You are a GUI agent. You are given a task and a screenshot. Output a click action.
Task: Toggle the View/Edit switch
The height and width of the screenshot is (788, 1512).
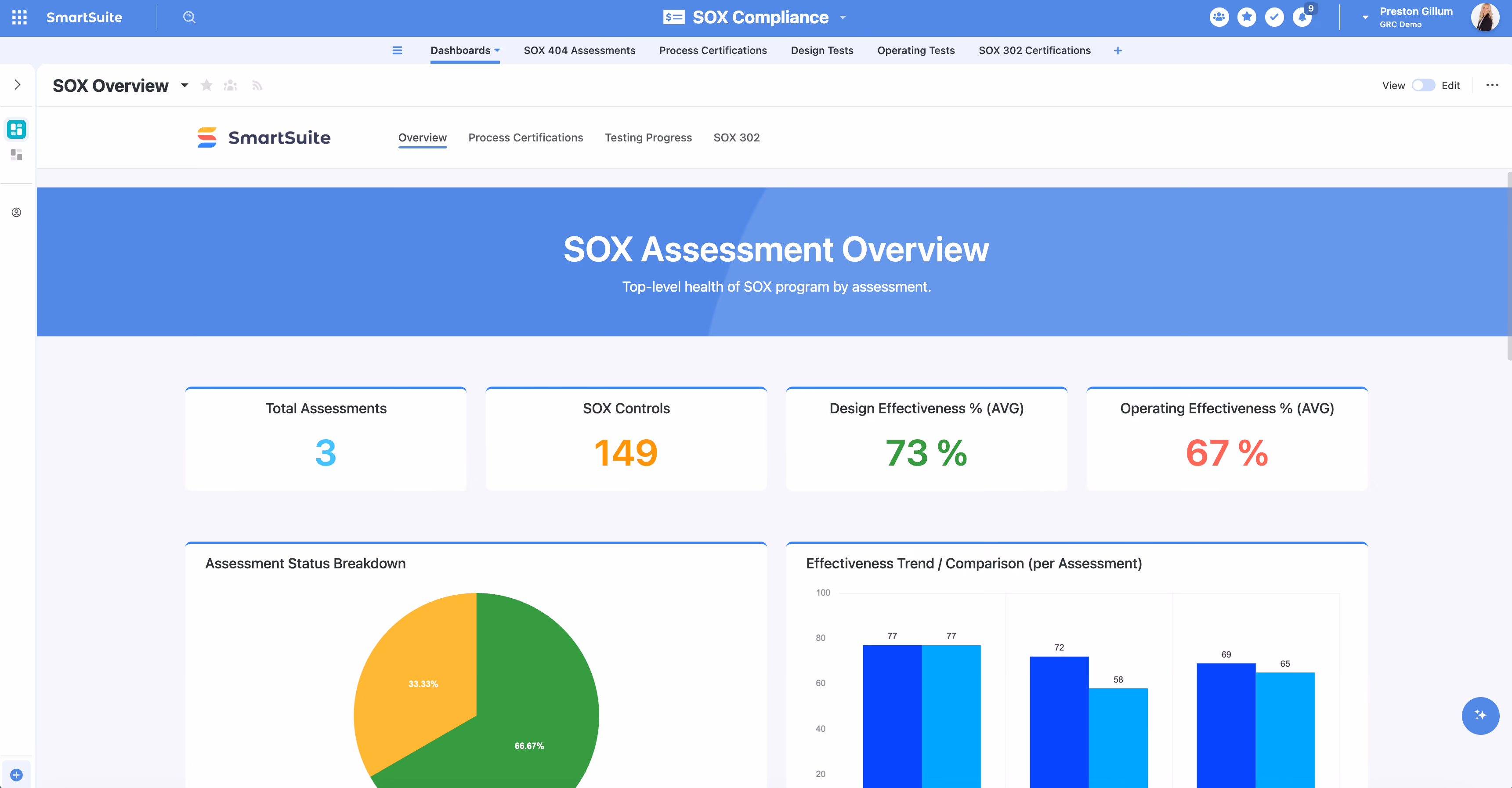pyautogui.click(x=1423, y=86)
